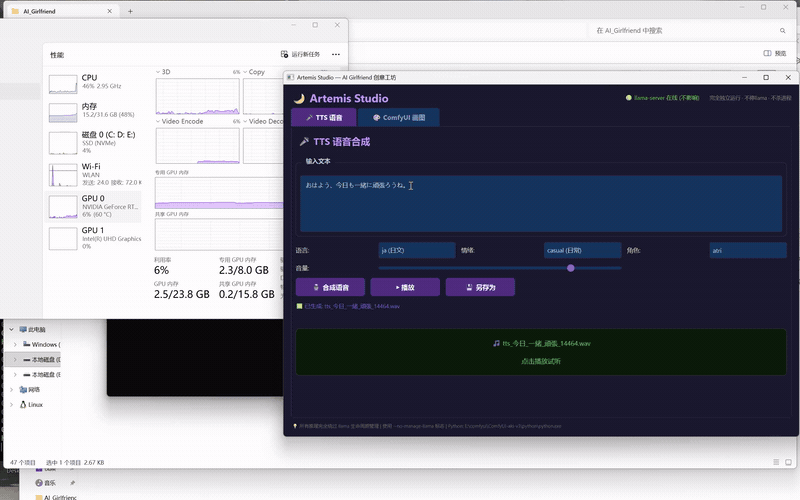Click the folder icon on the AI_Girlfriend Explorer tab

pos(15,11)
